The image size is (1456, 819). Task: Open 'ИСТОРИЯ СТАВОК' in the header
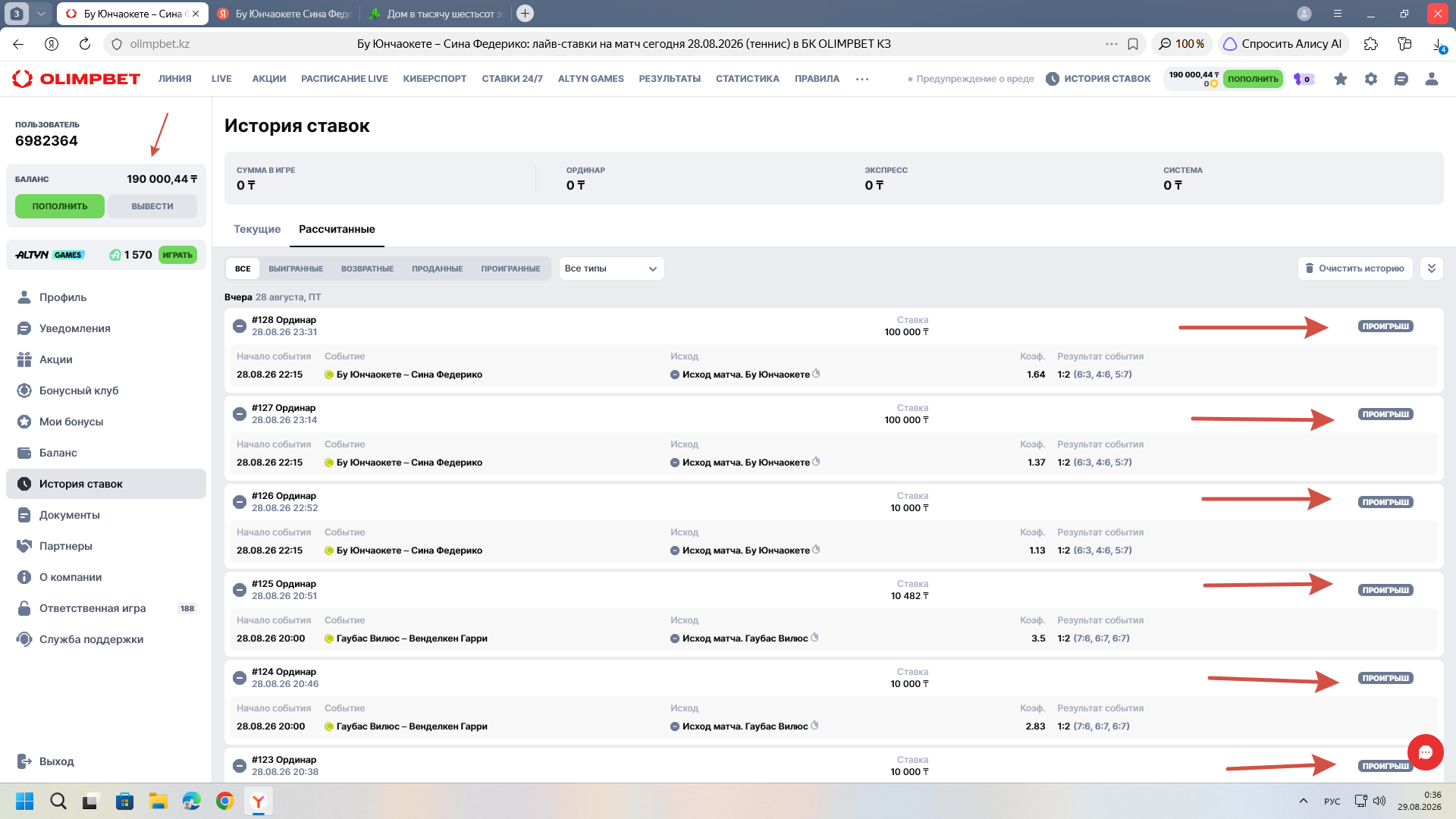click(x=1098, y=79)
